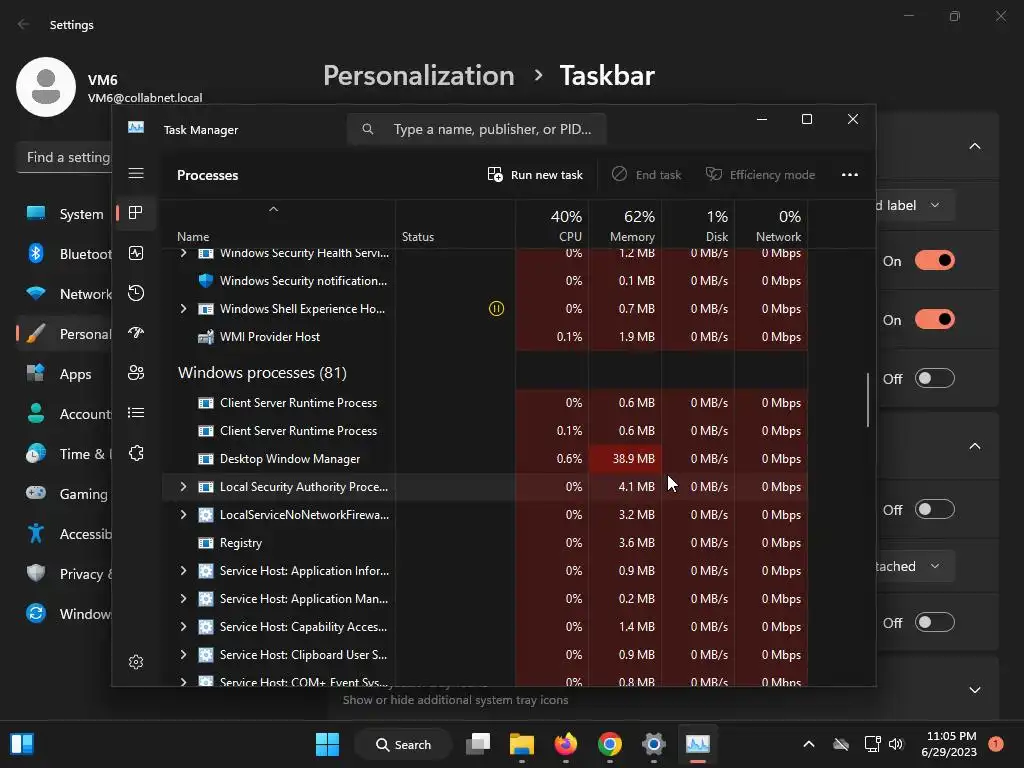1024x768 pixels.
Task: Expand LocalServiceNoNetworkFirewall row
Action: click(x=184, y=515)
